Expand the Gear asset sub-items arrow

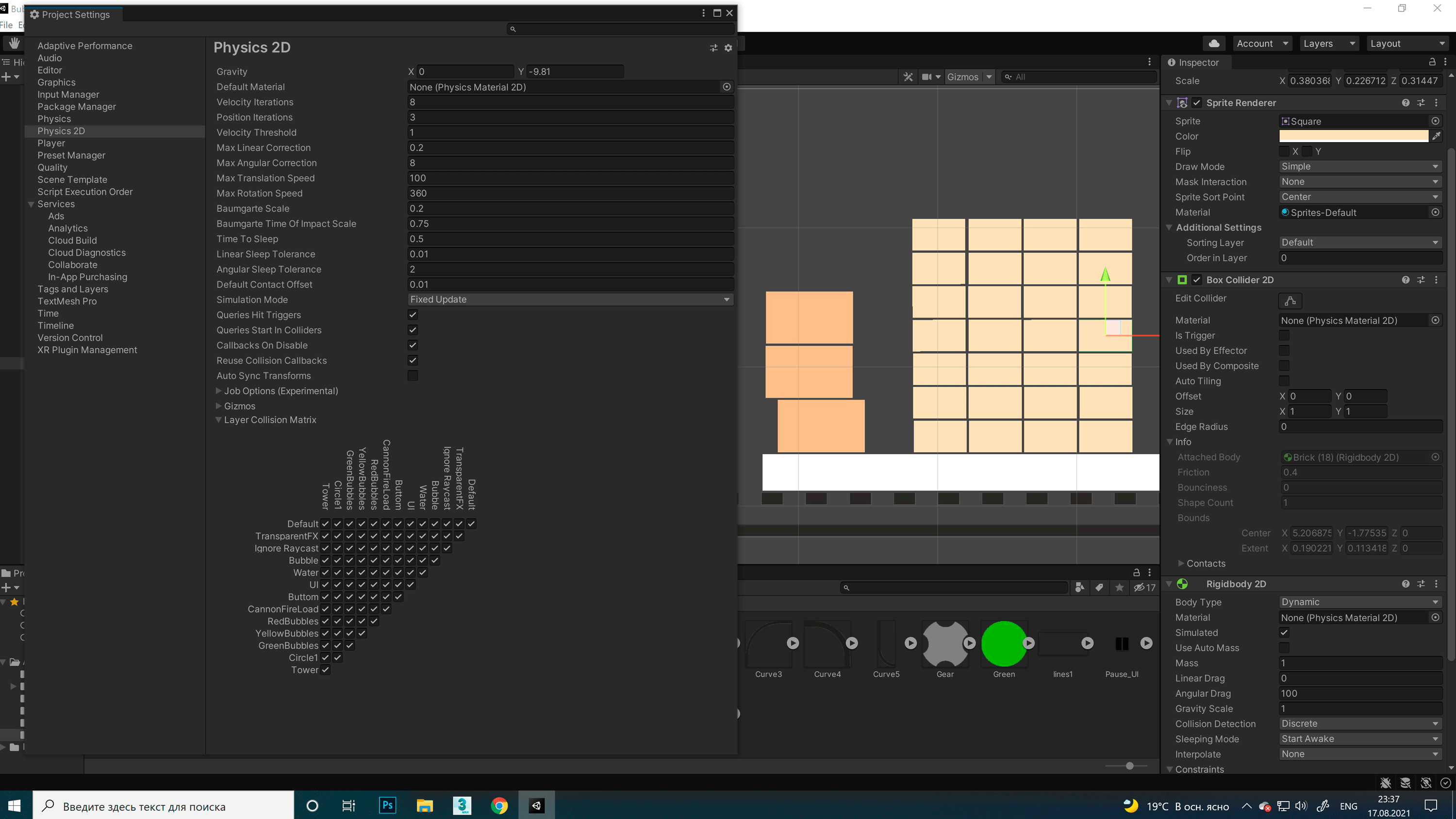(970, 643)
